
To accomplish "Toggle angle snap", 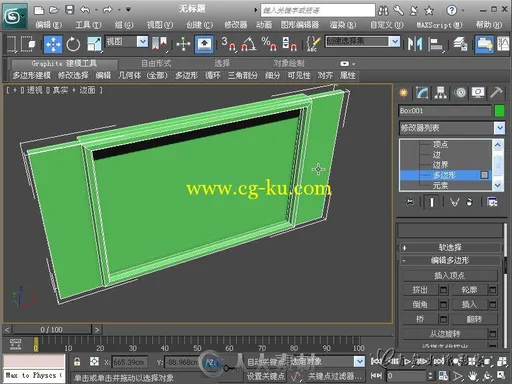I will (249, 44).
